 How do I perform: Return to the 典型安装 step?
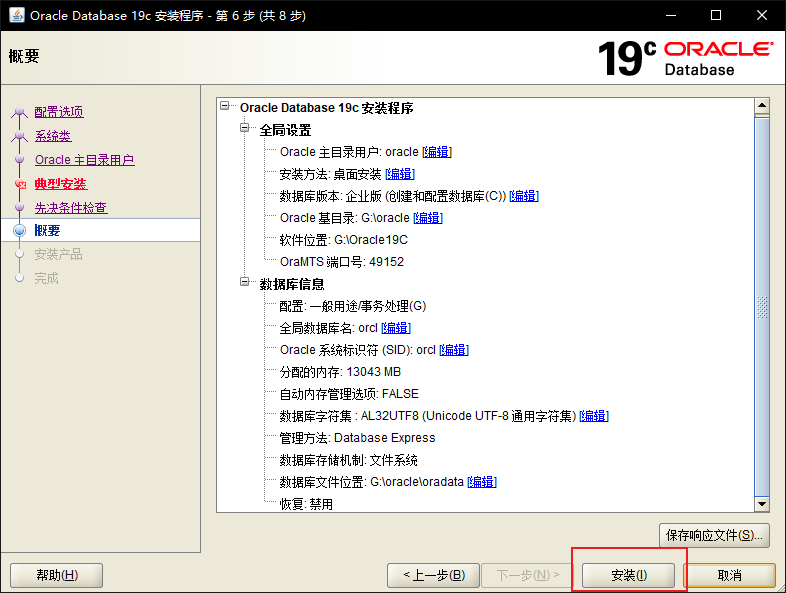click(x=61, y=184)
